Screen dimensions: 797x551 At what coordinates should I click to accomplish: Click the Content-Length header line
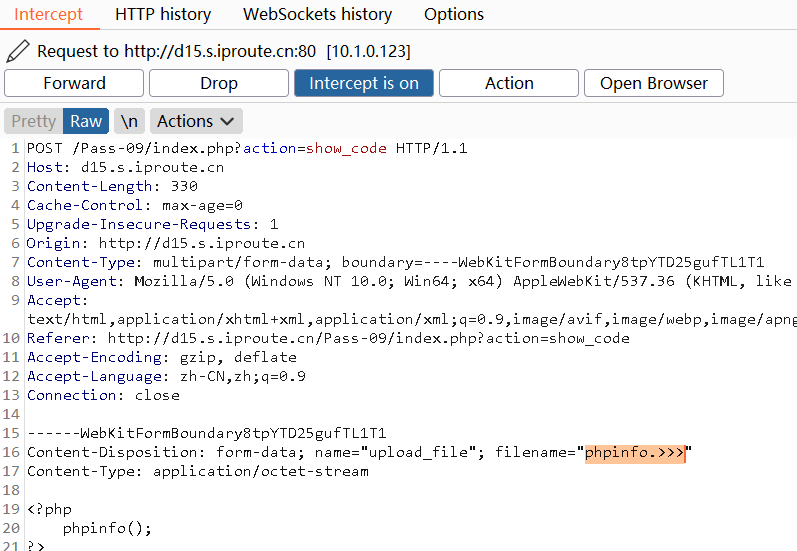point(112,186)
